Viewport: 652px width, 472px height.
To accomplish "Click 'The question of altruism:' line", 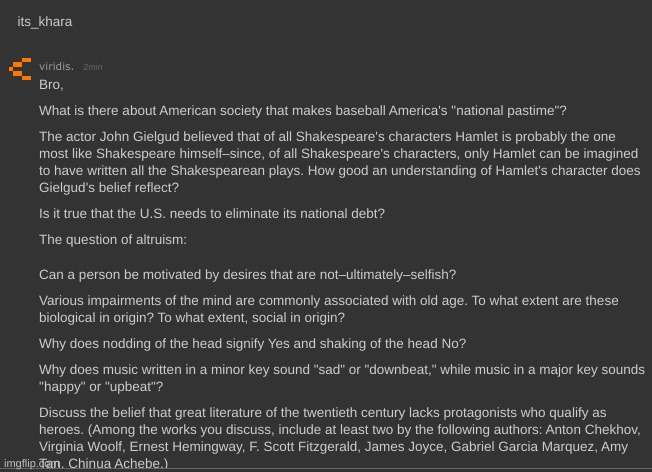I will pyautogui.click(x=113, y=240).
